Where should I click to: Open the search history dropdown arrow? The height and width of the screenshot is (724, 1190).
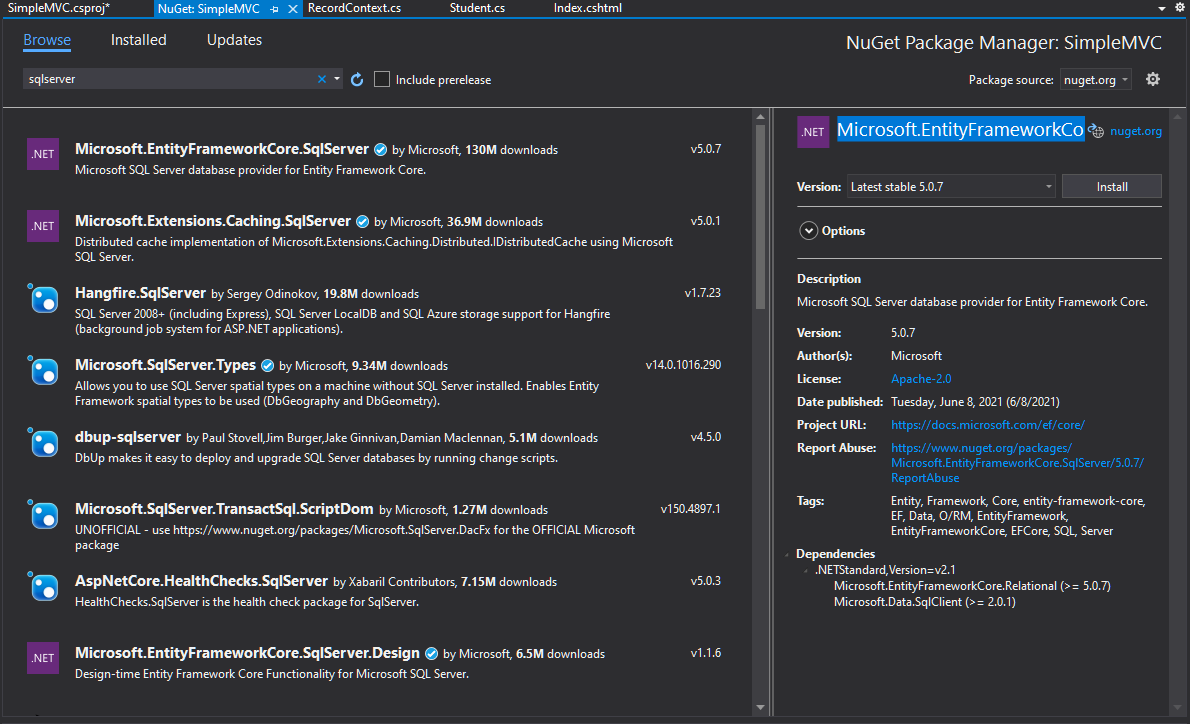tap(337, 79)
